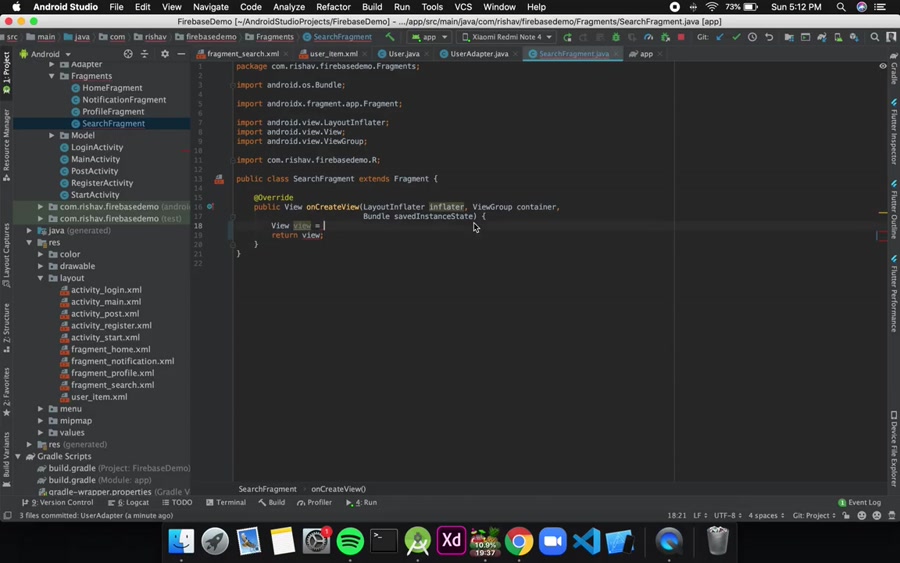Open the Refactor menu
This screenshot has height=563, width=900.
click(333, 7)
